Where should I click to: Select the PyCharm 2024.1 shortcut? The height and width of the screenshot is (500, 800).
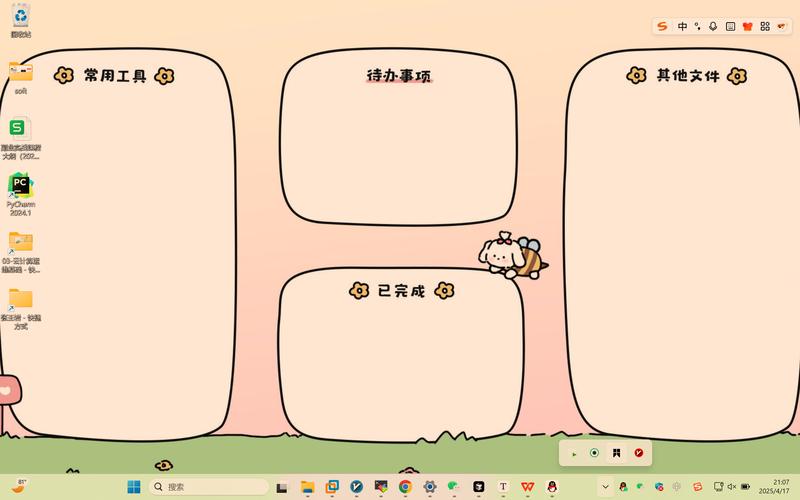click(20, 194)
